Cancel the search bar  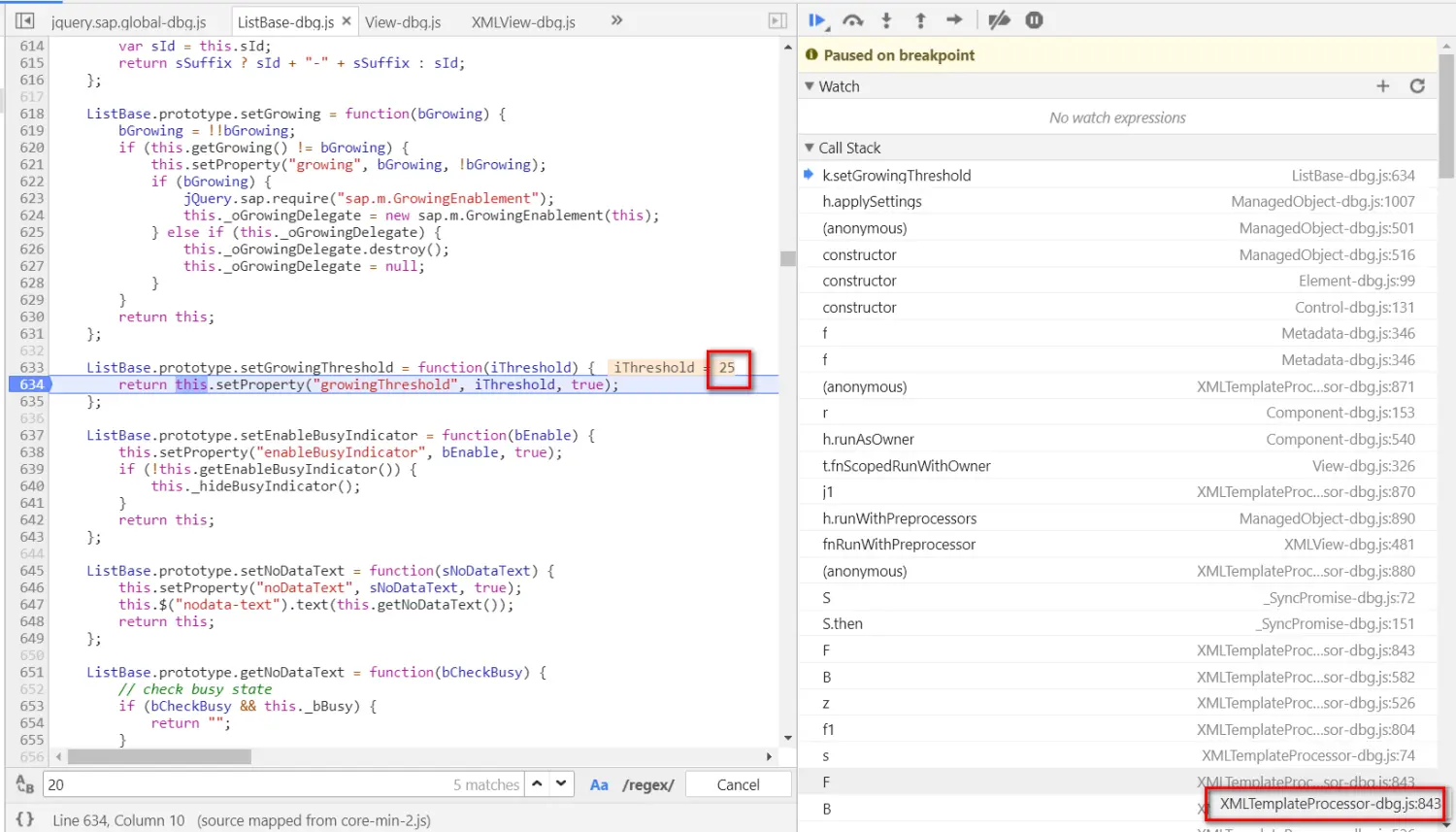[x=738, y=784]
